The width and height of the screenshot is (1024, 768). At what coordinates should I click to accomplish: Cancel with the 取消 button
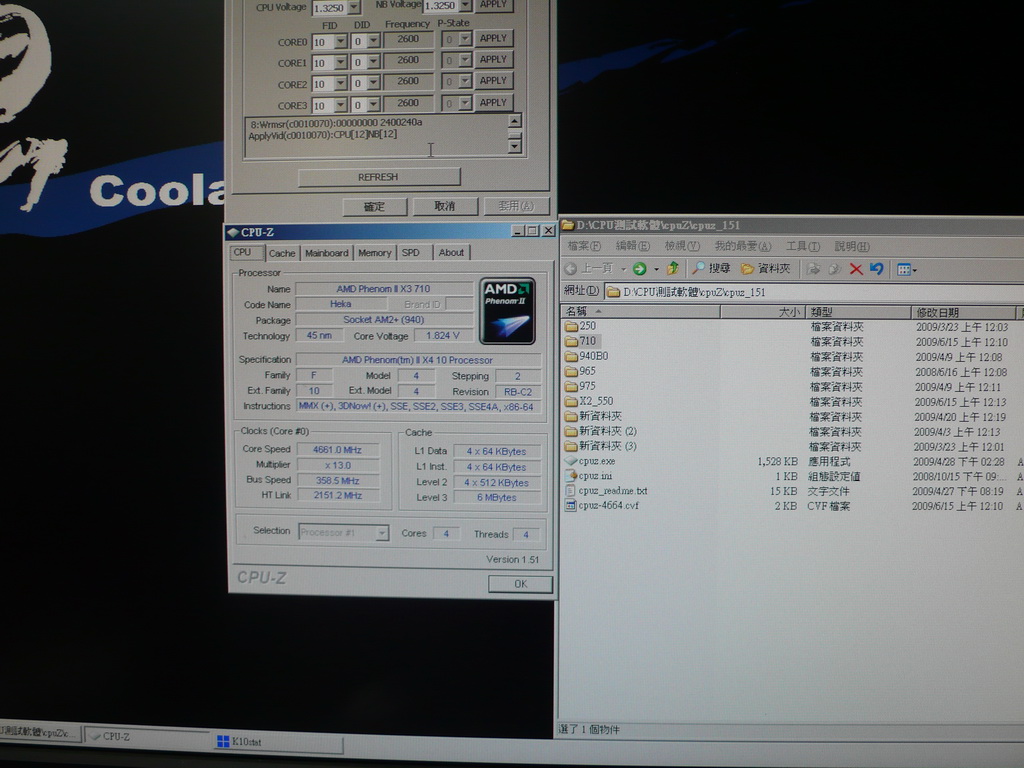pos(445,206)
